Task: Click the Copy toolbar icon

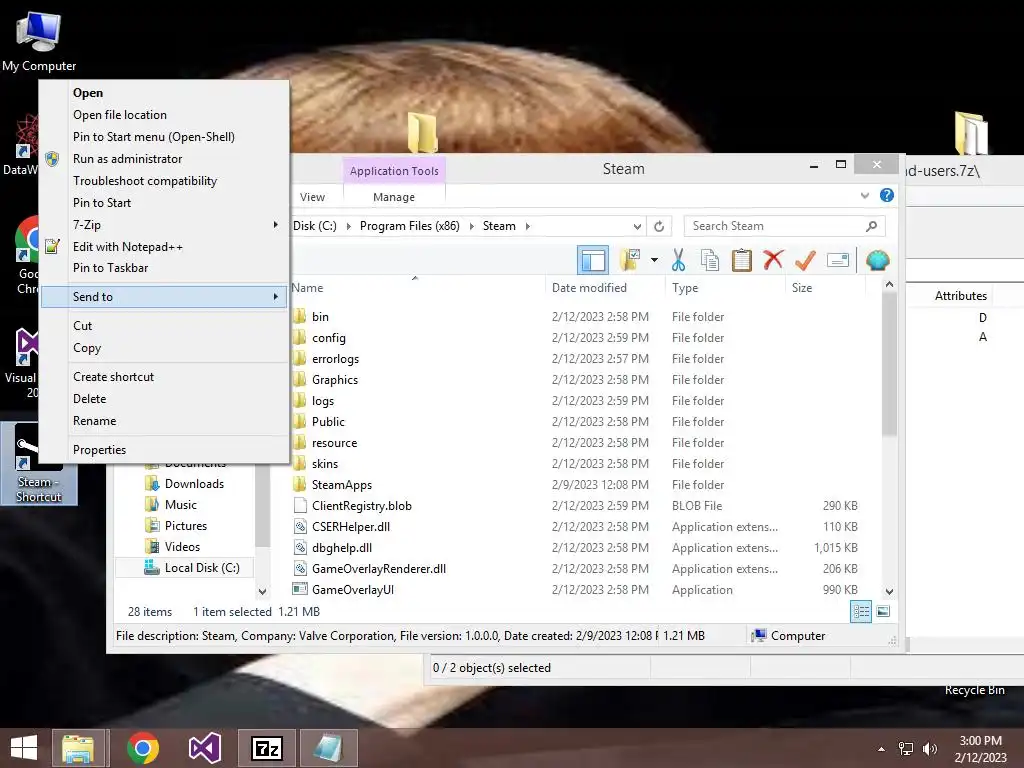Action: coord(710,260)
